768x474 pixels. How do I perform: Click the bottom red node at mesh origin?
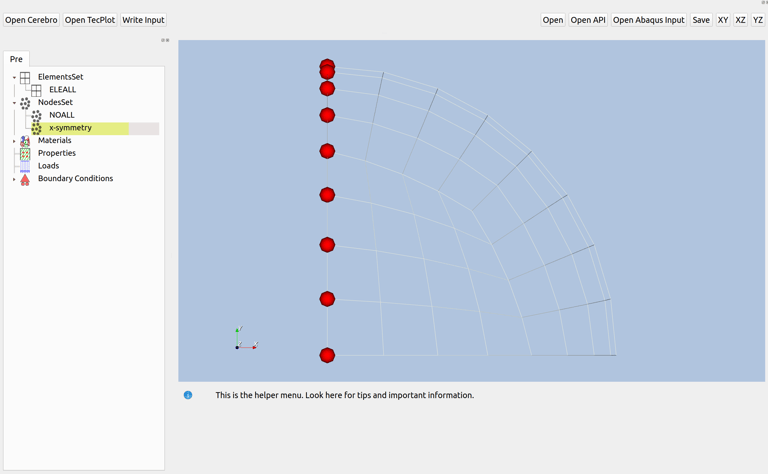coord(327,356)
